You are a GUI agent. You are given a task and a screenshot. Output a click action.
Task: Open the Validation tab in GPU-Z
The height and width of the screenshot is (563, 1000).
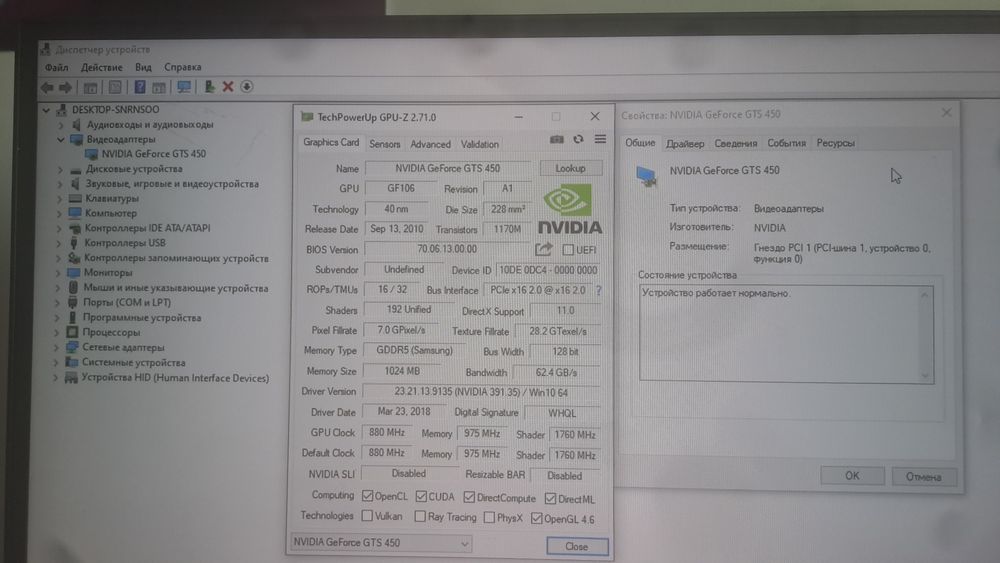(x=480, y=145)
